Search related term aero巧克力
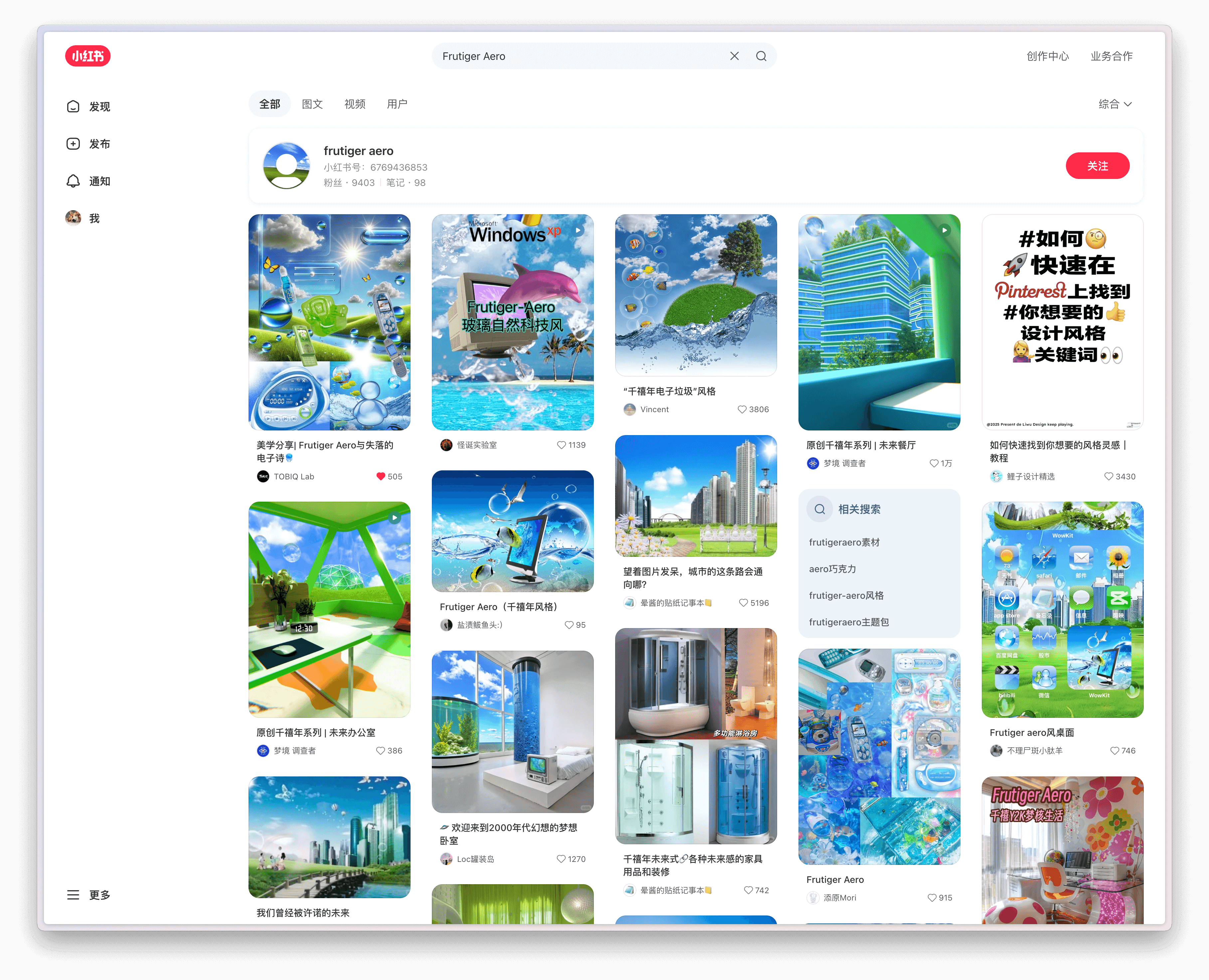Image resolution: width=1209 pixels, height=980 pixels. 832,569
